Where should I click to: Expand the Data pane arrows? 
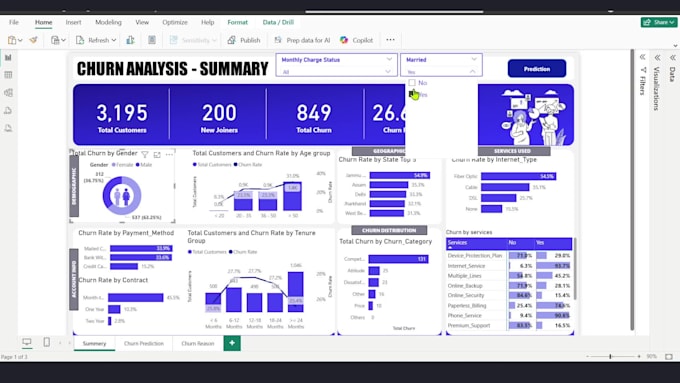click(673, 57)
